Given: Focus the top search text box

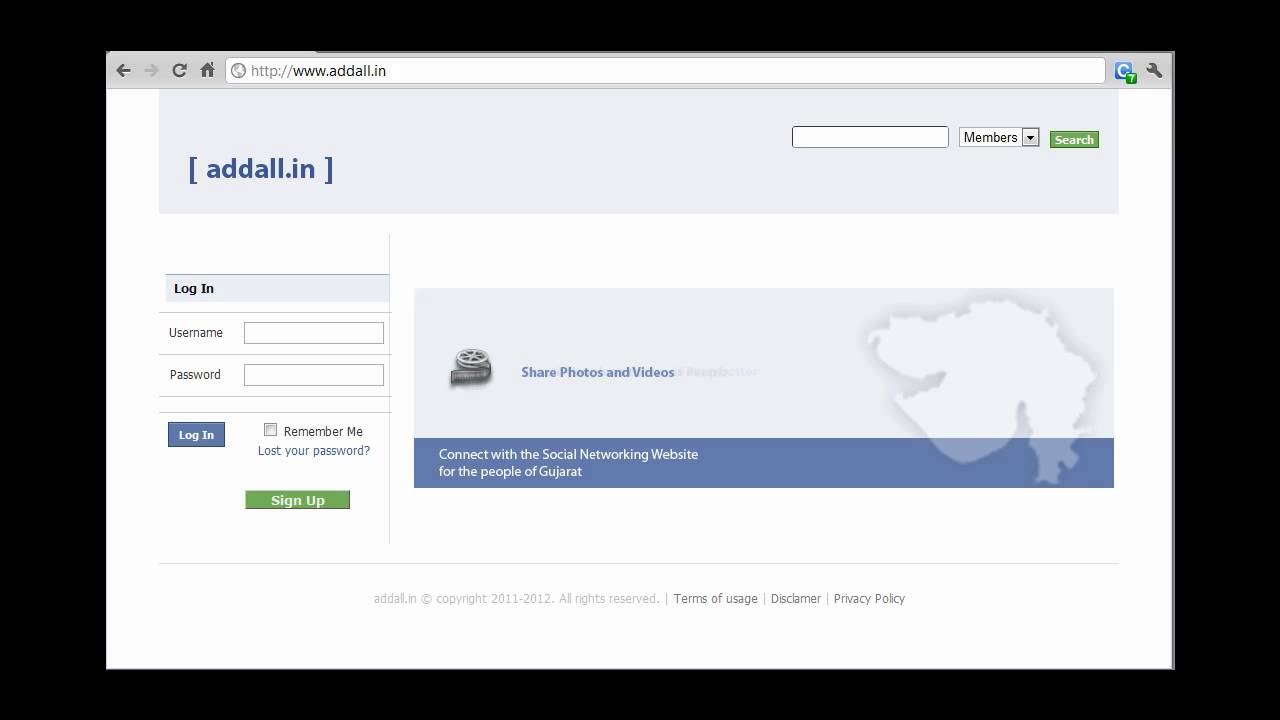Looking at the screenshot, I should tap(870, 137).
